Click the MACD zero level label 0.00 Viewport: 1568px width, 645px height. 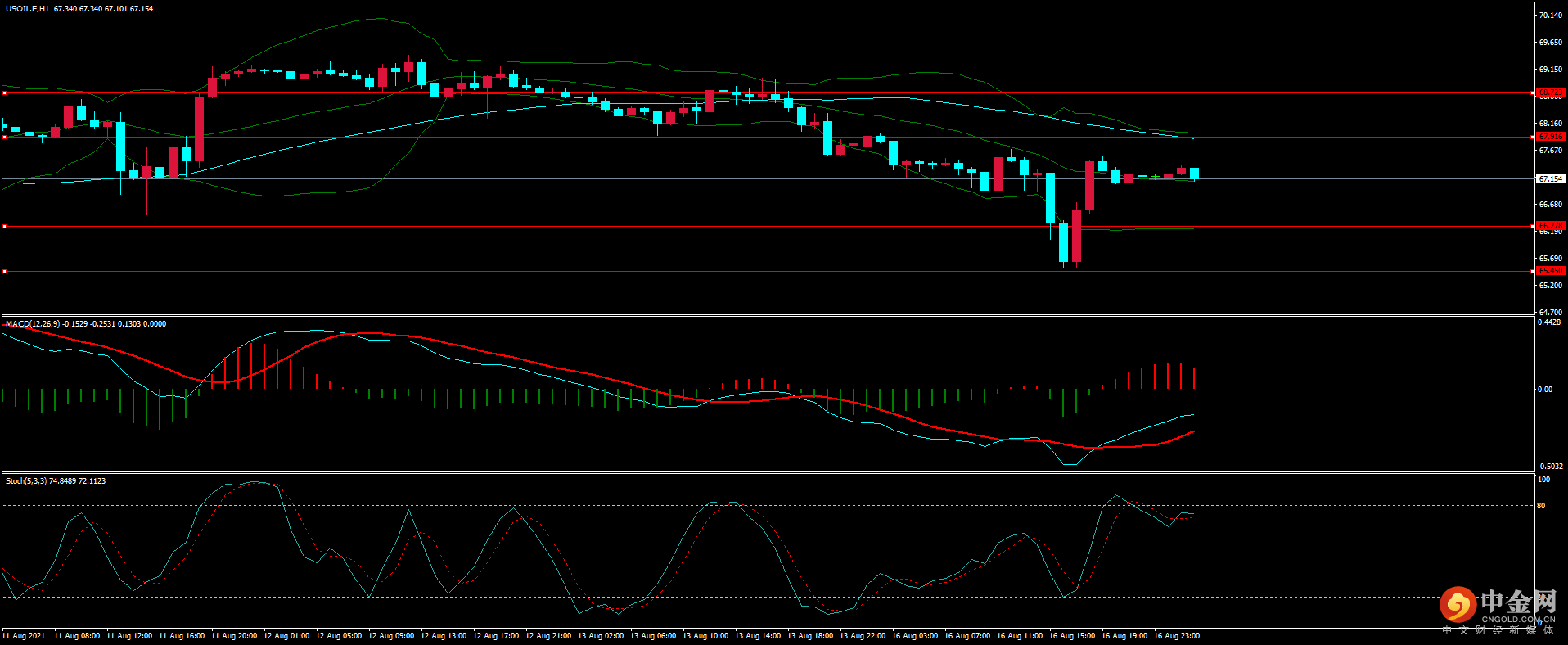(1545, 390)
